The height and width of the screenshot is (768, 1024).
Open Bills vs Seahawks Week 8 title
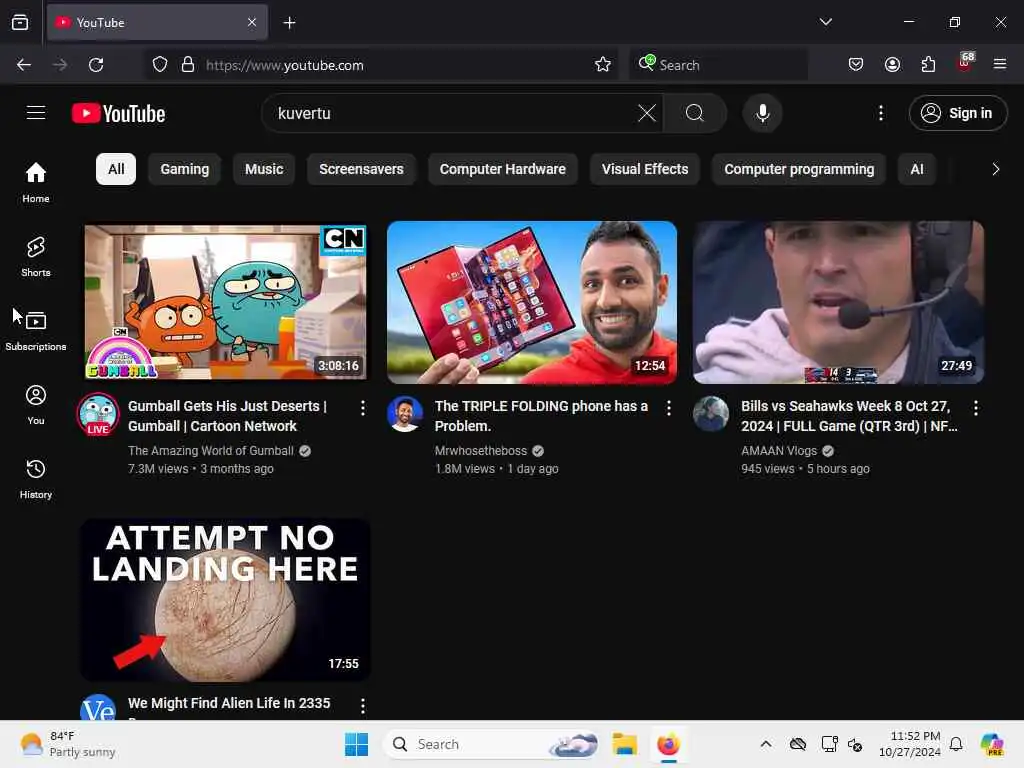(849, 416)
